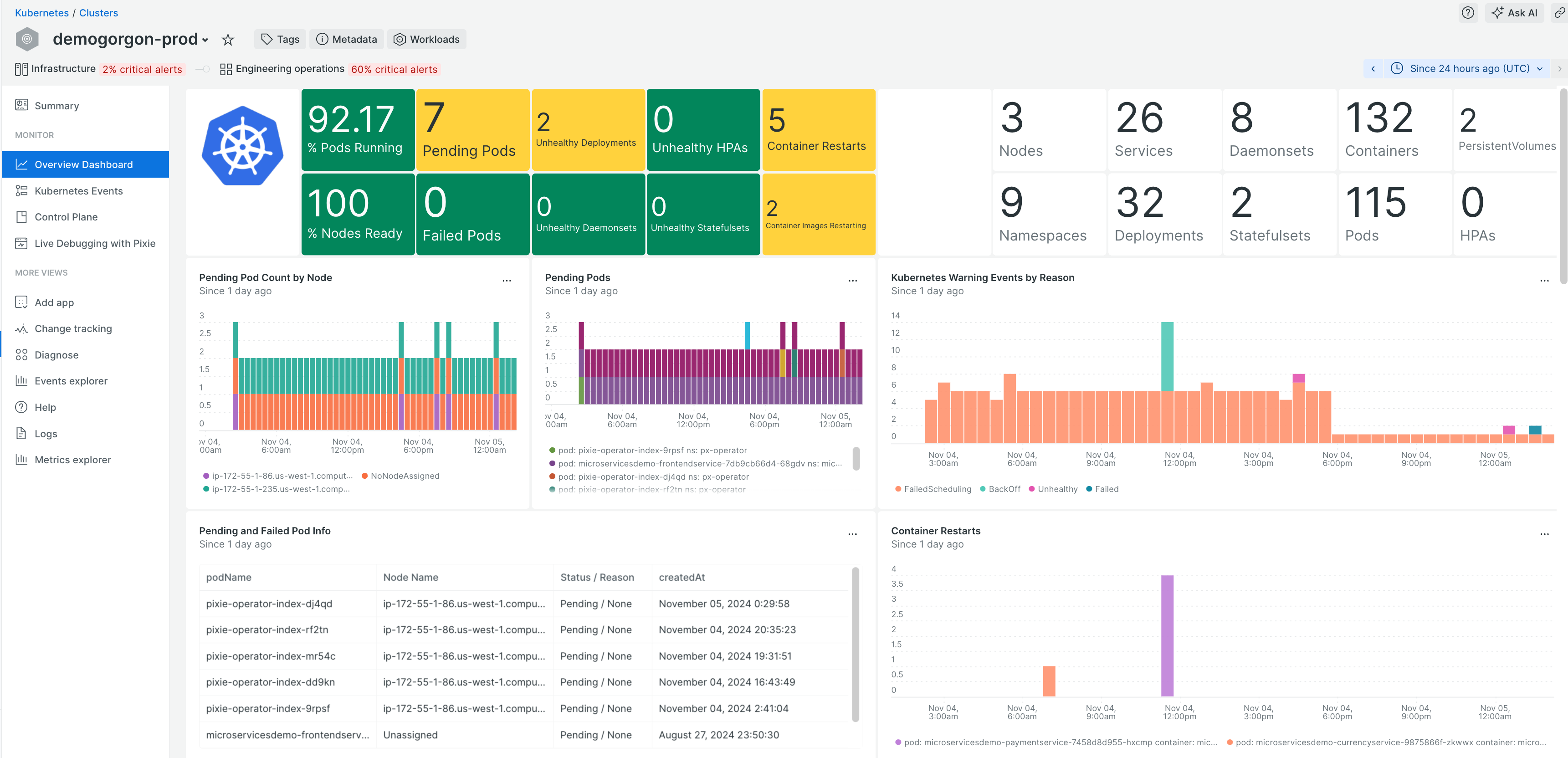Click the 60% critical alerts badge
The height and width of the screenshot is (758, 1568).
[x=394, y=69]
